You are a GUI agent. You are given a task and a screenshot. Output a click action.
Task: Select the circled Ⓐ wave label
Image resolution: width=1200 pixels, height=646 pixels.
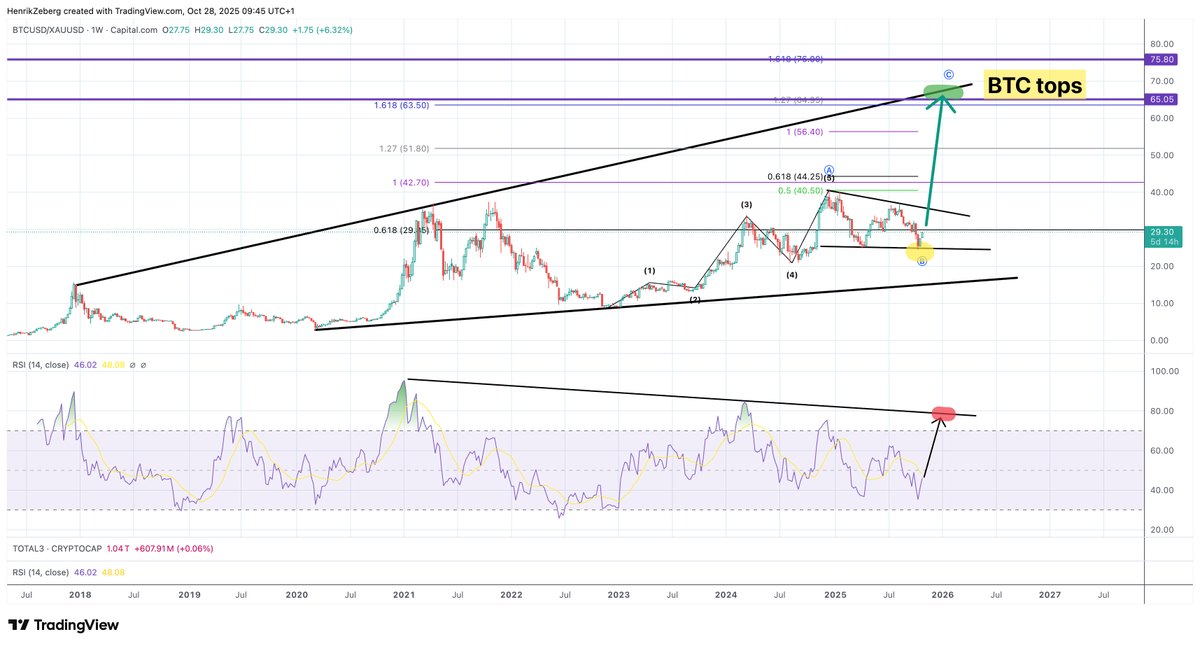tap(828, 169)
